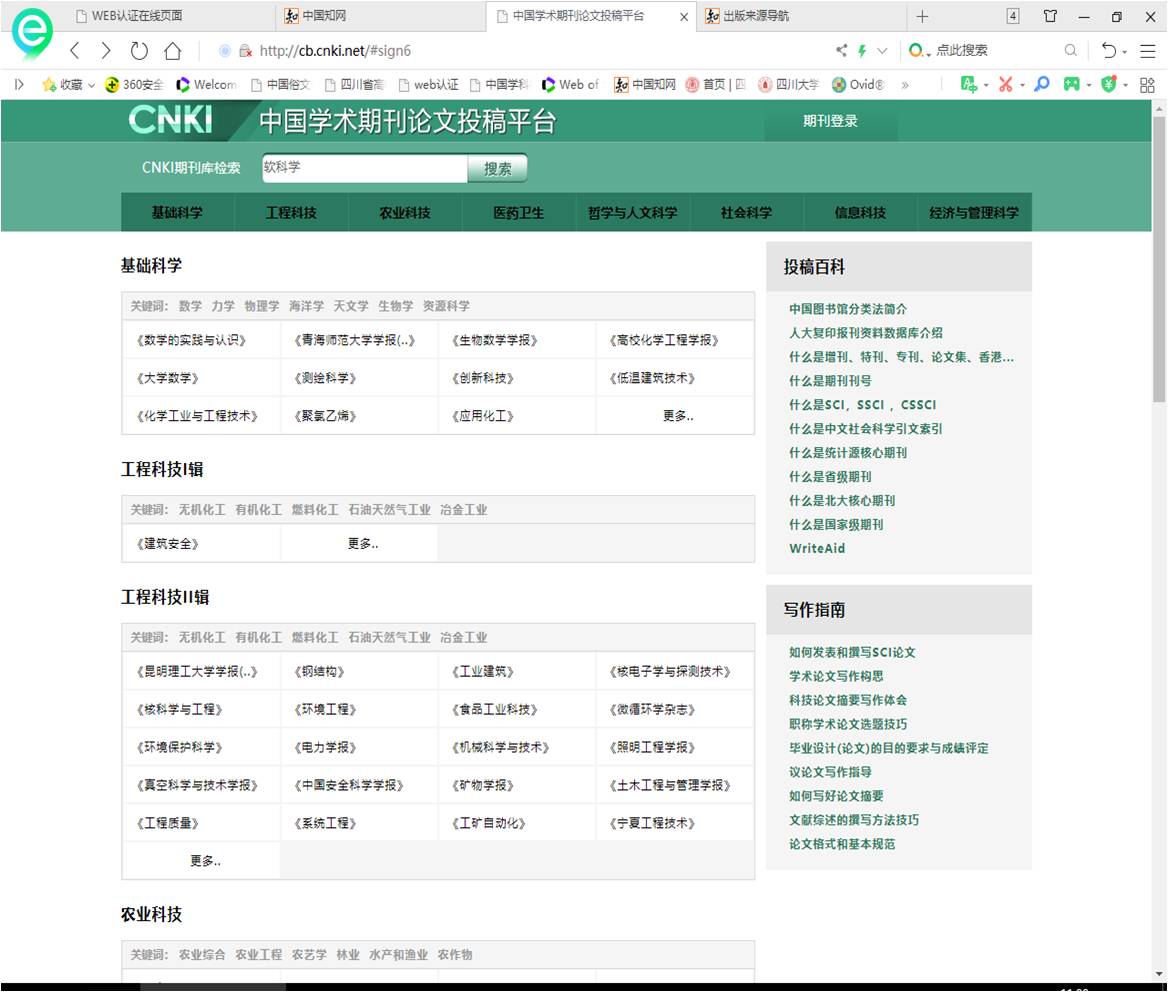
Task: Open the WriteAid link
Action: click(x=817, y=548)
